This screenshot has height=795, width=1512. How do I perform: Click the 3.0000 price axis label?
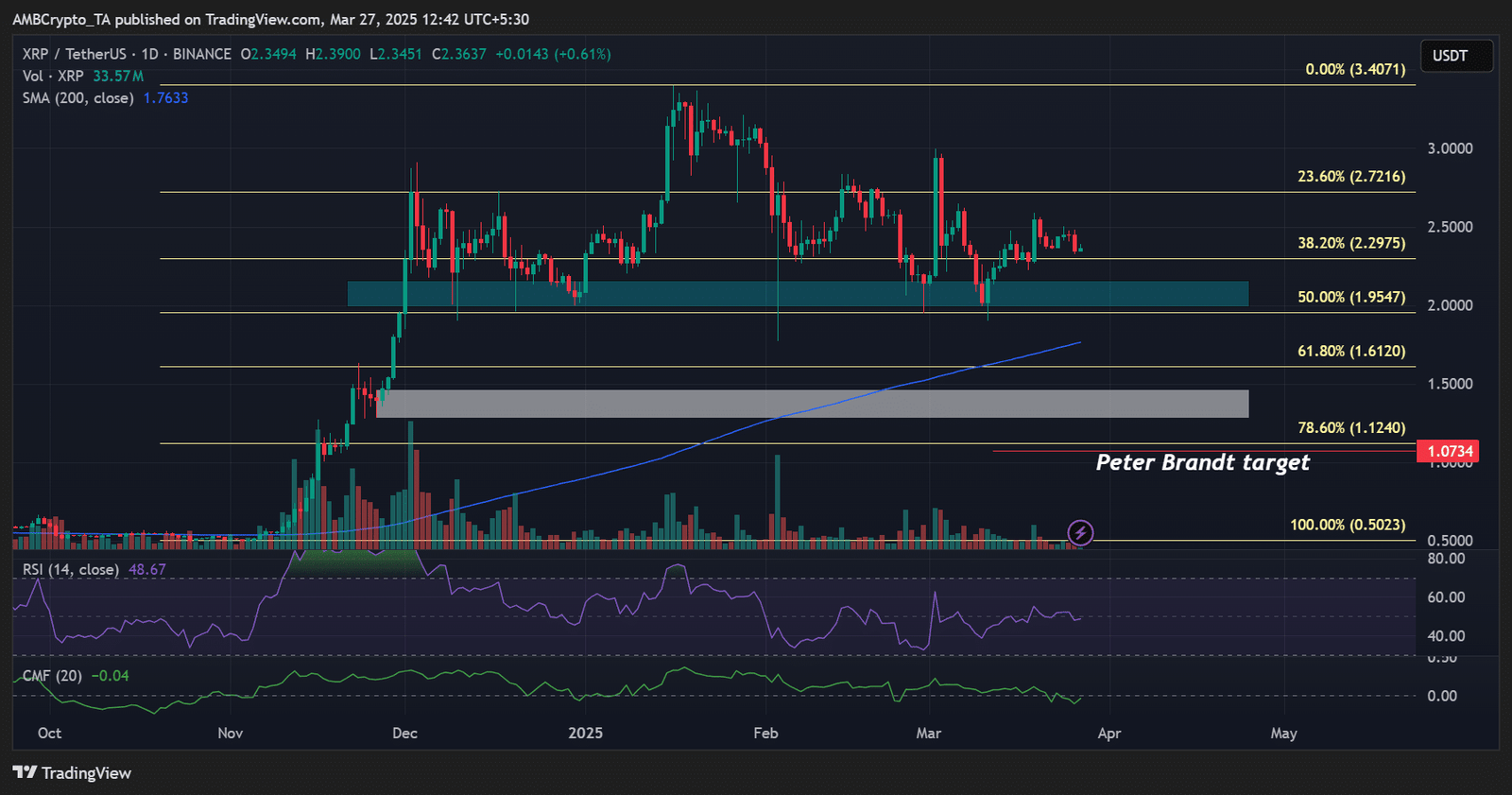(1450, 148)
